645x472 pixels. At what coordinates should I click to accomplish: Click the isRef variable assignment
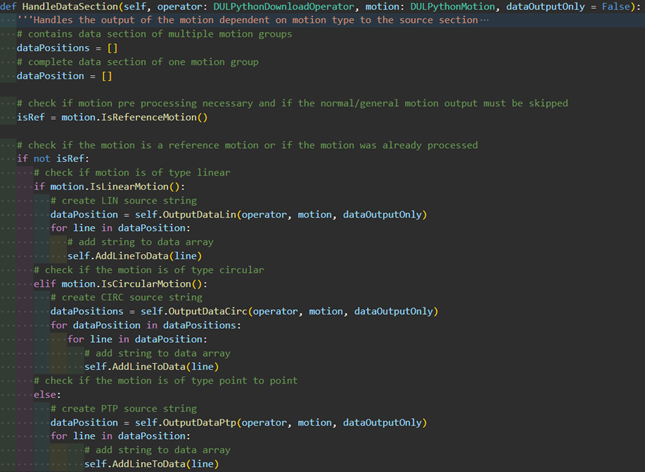click(30, 117)
